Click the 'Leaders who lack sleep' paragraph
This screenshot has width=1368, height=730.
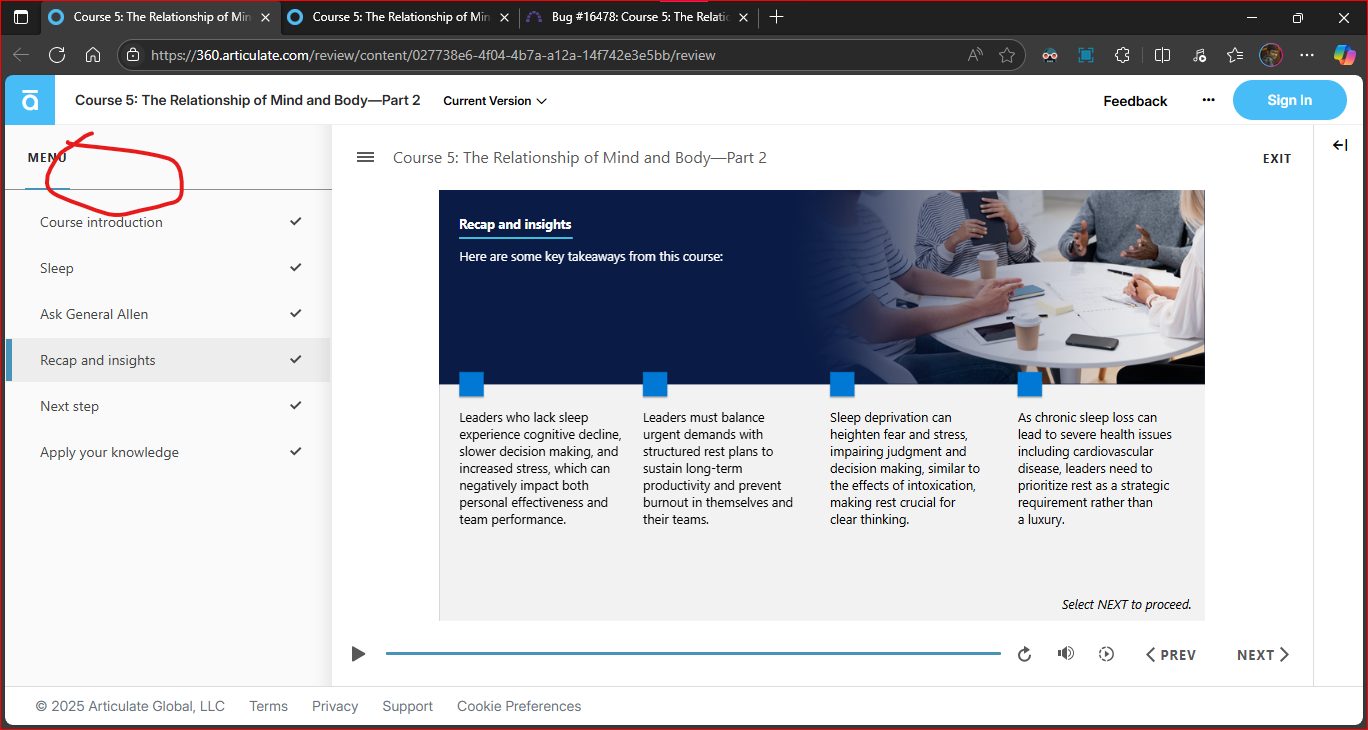[x=540, y=468]
